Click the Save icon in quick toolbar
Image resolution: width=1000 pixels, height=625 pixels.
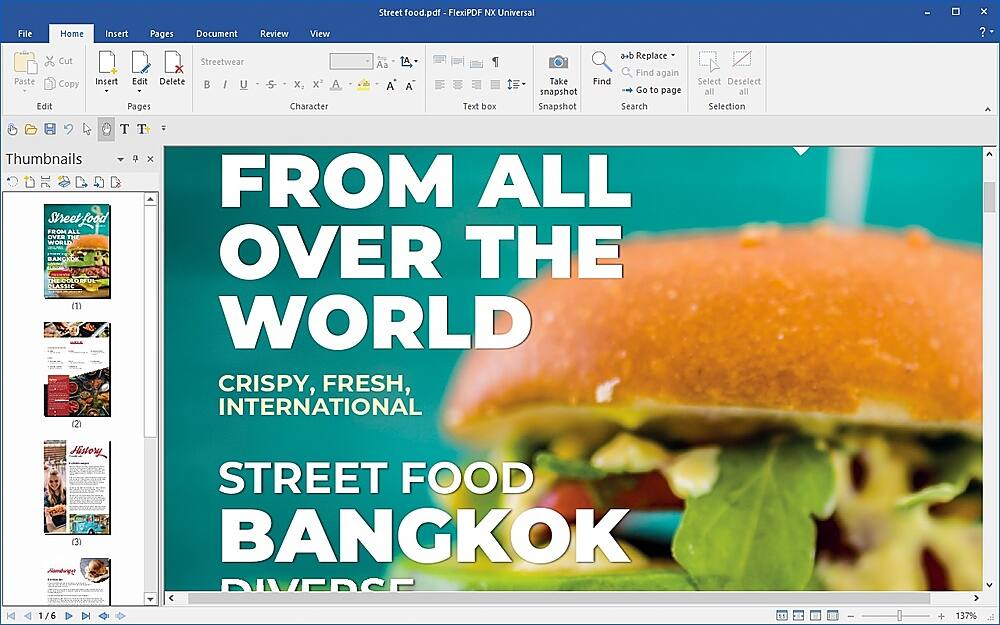tap(50, 129)
